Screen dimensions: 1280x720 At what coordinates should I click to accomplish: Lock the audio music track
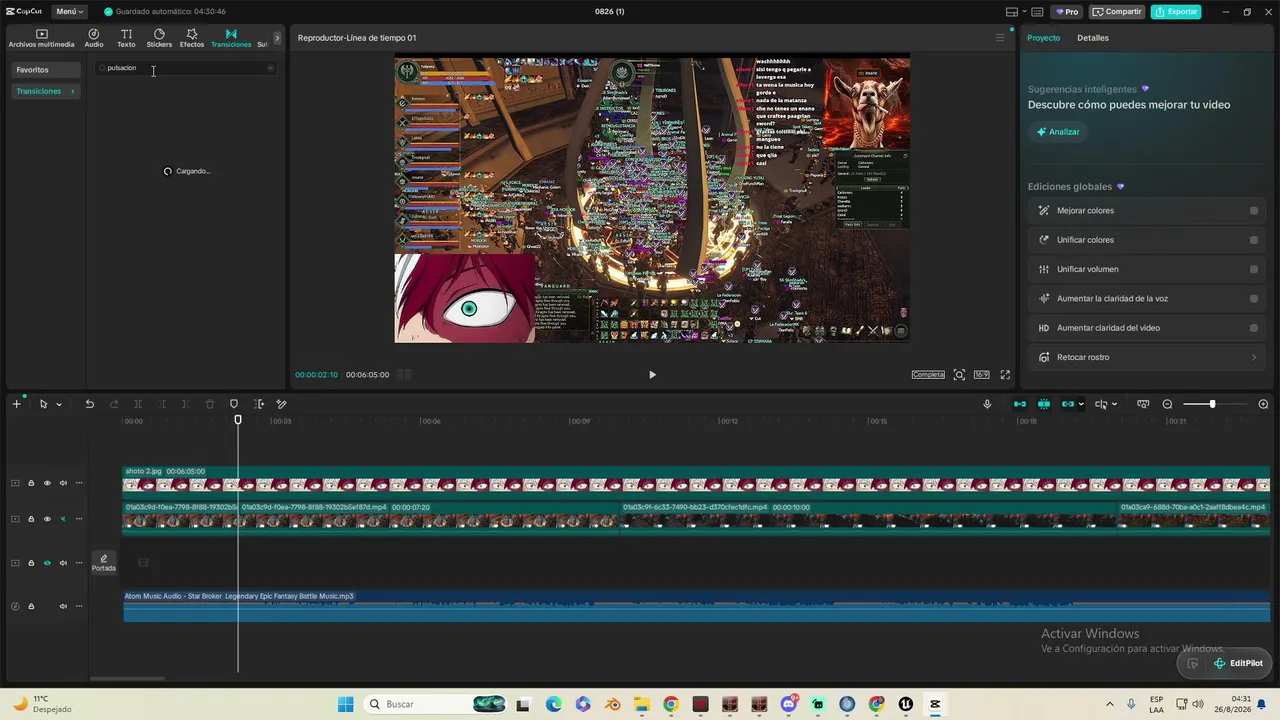(x=31, y=606)
